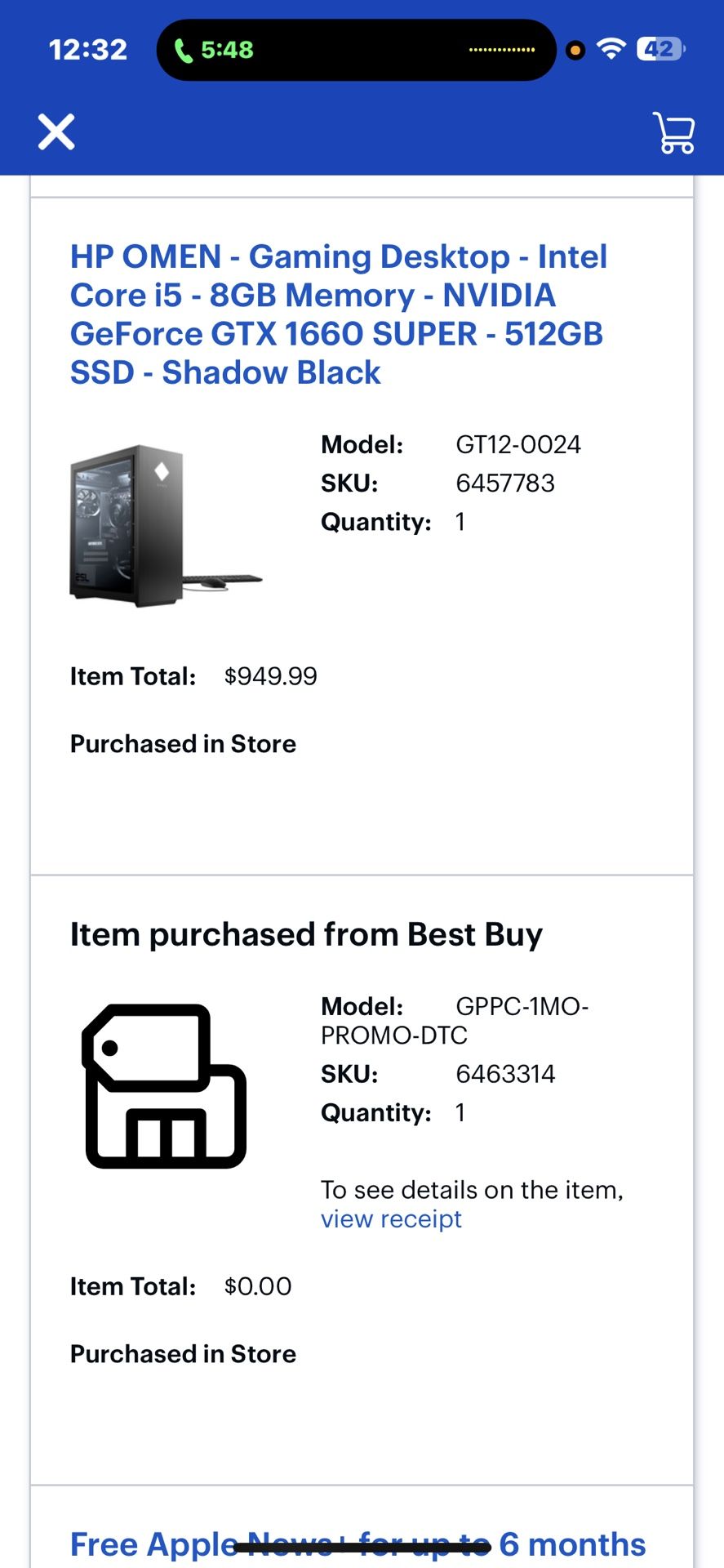Open the view receipt link

391,1219
